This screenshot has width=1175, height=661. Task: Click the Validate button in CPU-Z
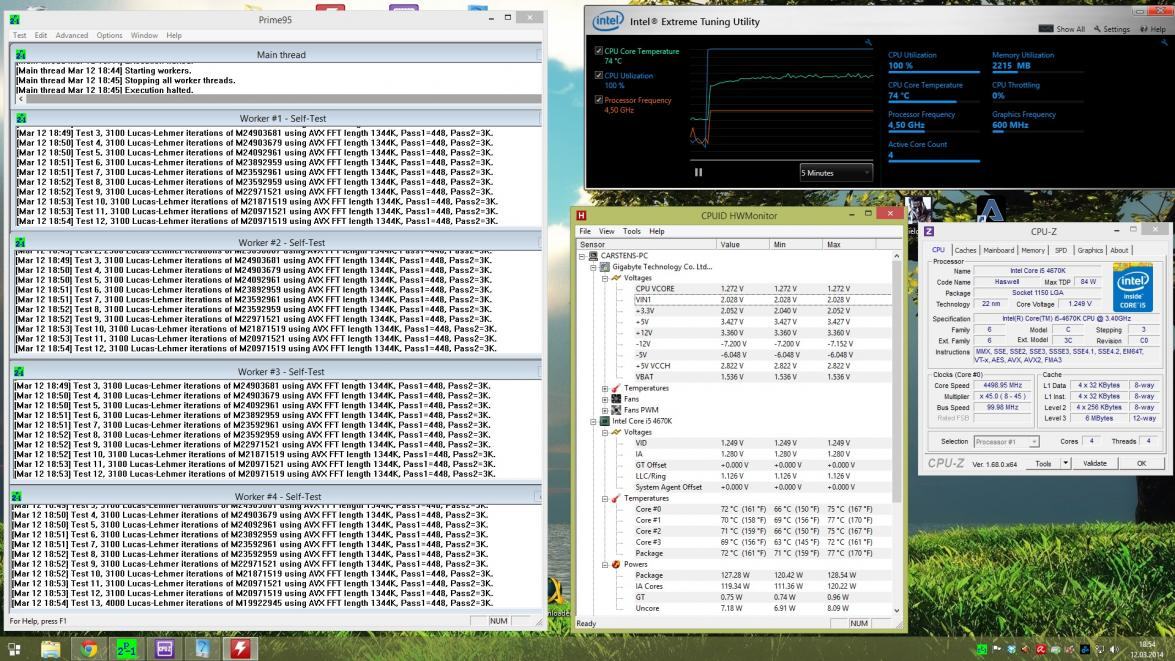(1095, 463)
